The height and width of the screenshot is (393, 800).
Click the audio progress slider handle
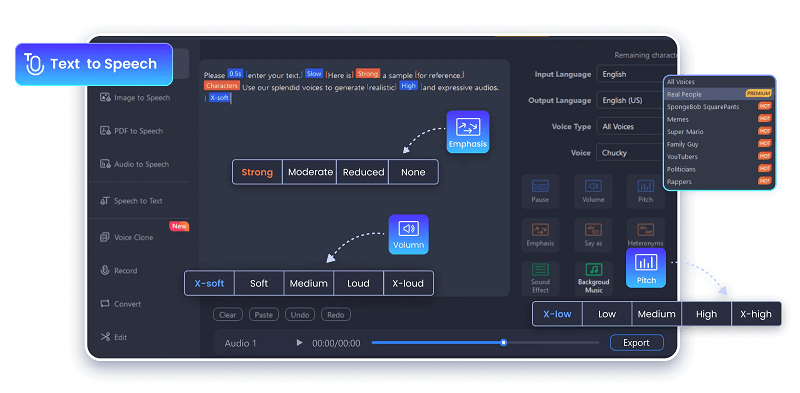[x=504, y=342]
